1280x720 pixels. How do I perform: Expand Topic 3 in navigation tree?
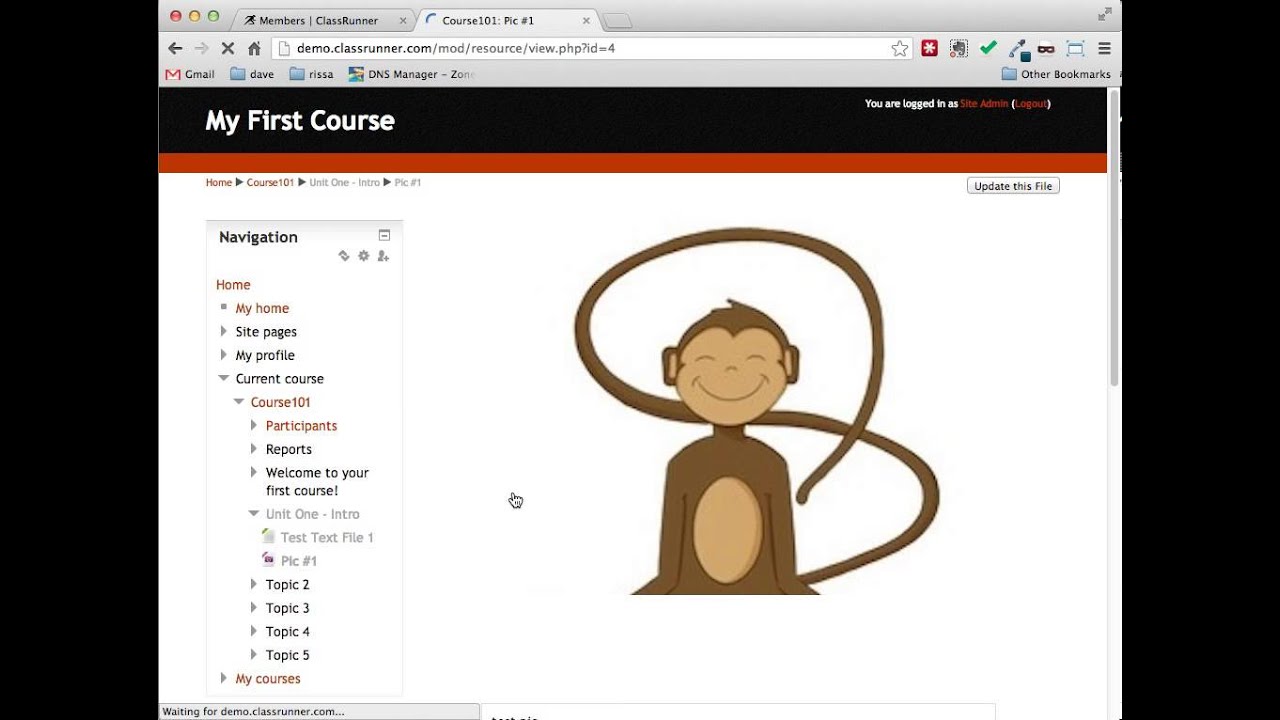click(254, 608)
